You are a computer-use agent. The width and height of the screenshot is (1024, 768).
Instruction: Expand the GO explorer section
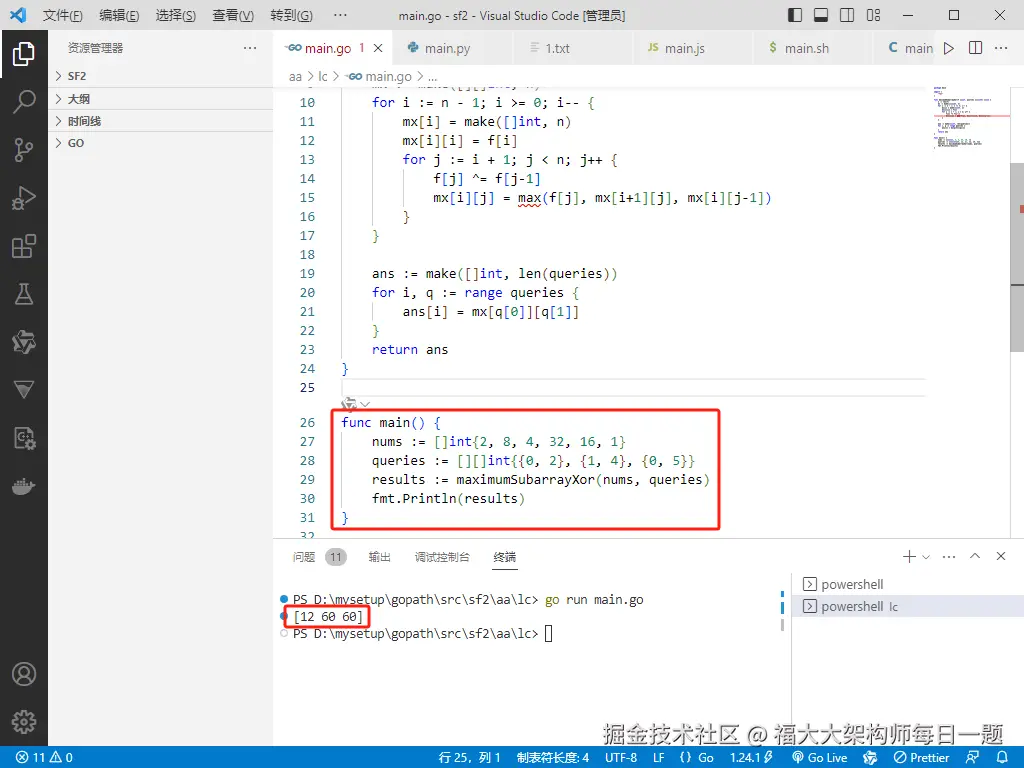[x=161, y=143]
